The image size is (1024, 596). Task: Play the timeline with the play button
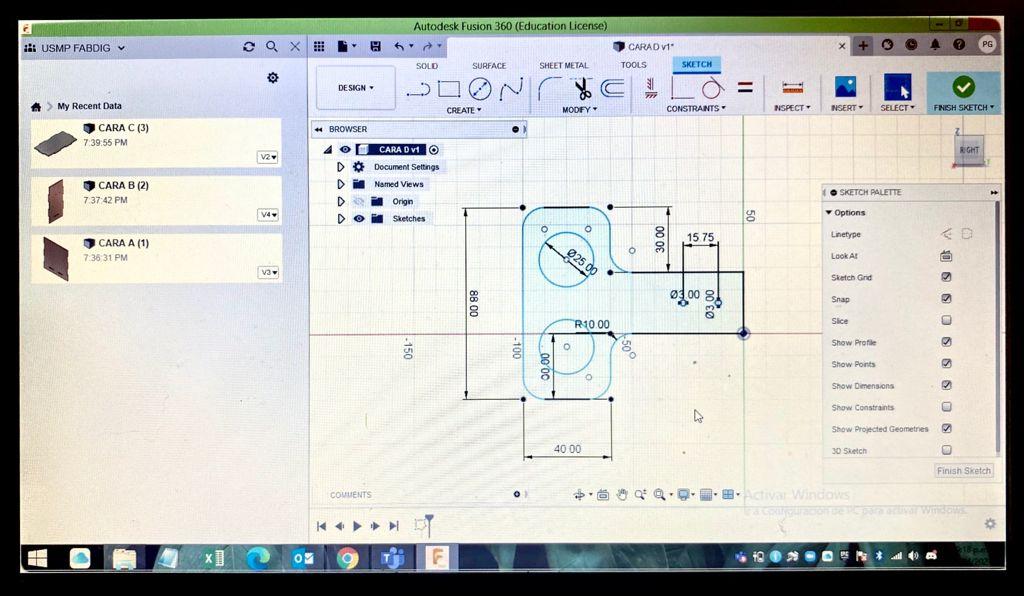click(x=357, y=526)
